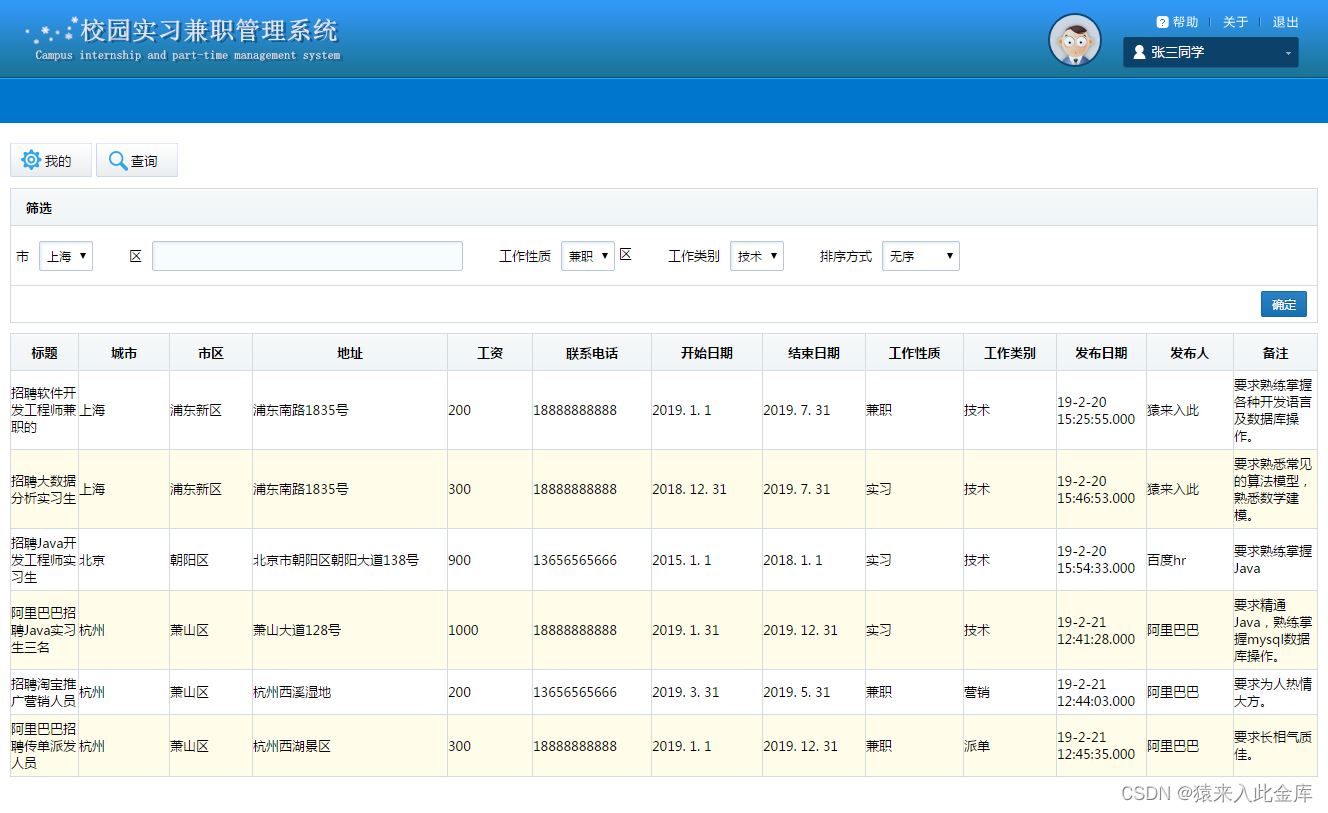Click the 城市 column header
Screen dimensions: 1328x813
click(x=124, y=353)
